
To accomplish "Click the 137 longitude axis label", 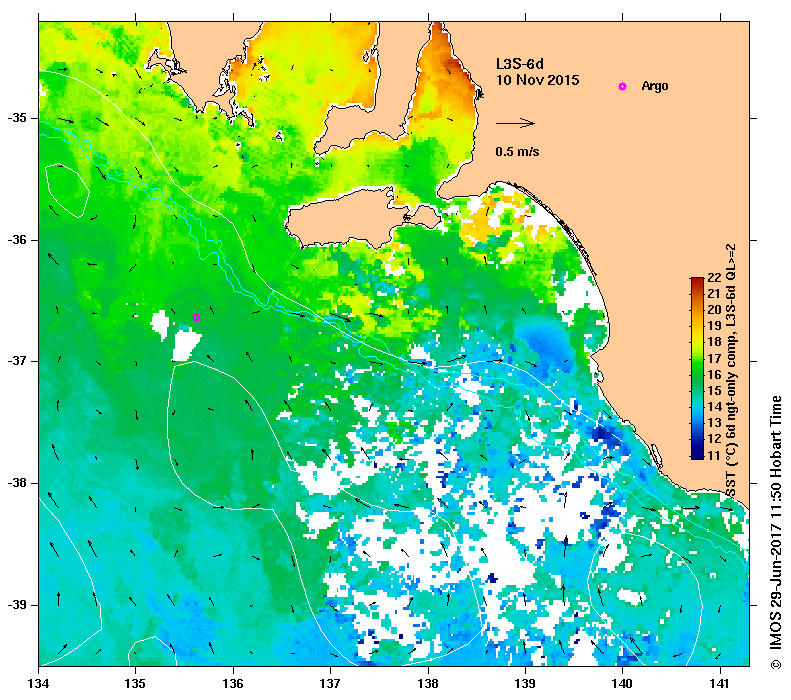I will [x=330, y=683].
